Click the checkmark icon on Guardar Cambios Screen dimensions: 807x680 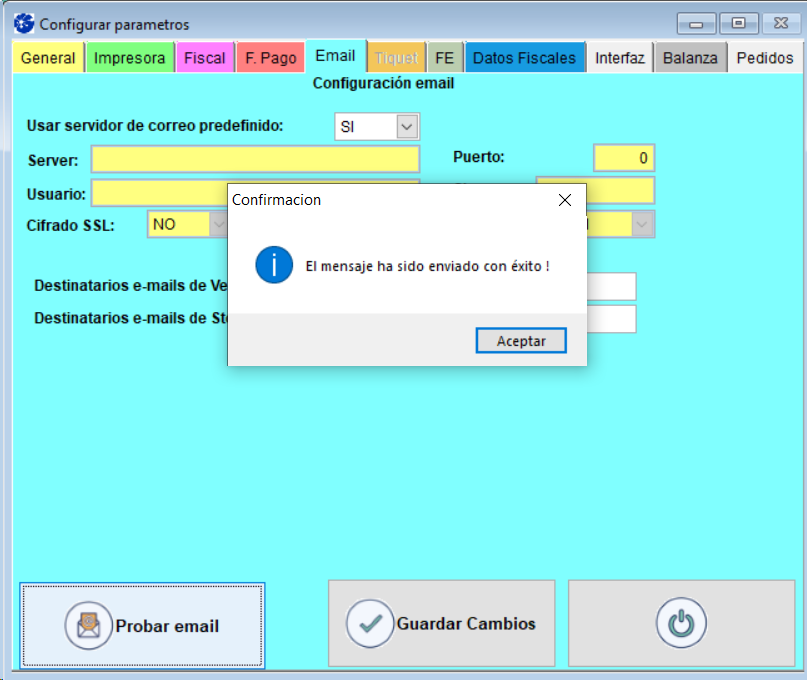370,623
